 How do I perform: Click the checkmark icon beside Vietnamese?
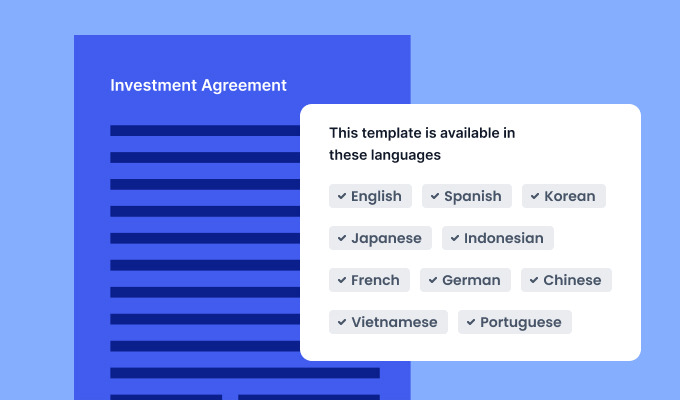(342, 322)
